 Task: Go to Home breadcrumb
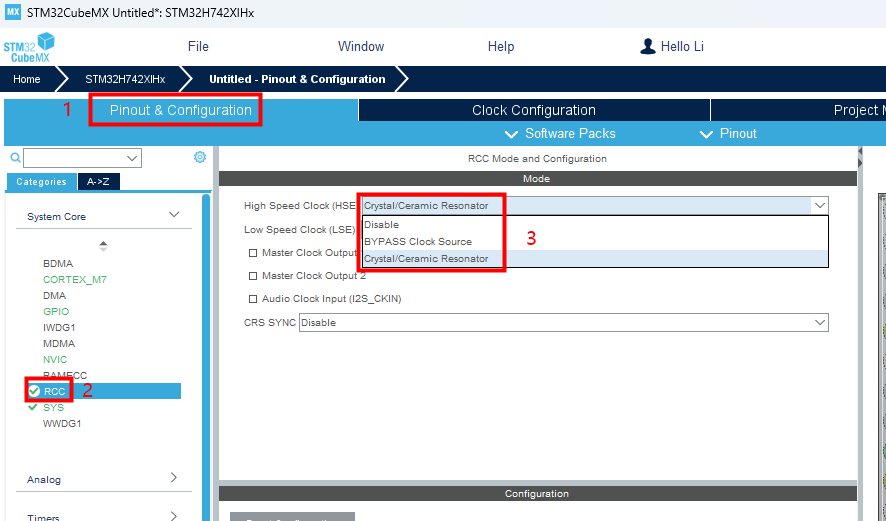click(27, 79)
